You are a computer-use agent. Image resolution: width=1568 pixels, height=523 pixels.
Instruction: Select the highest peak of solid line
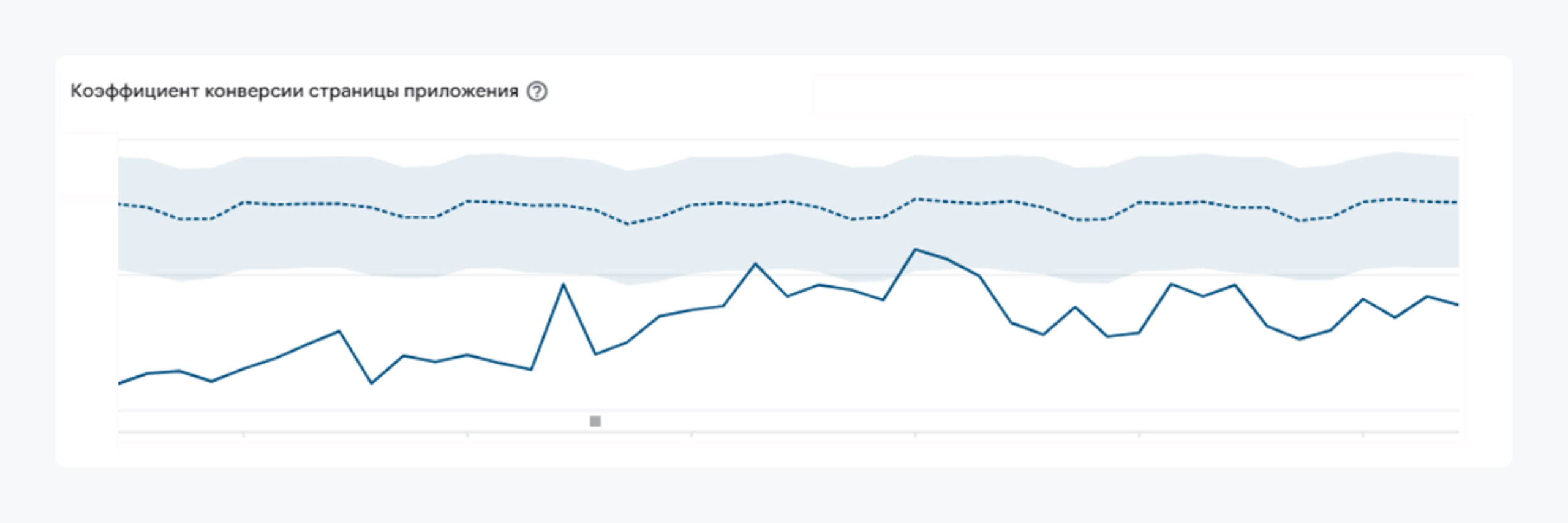coord(916,249)
